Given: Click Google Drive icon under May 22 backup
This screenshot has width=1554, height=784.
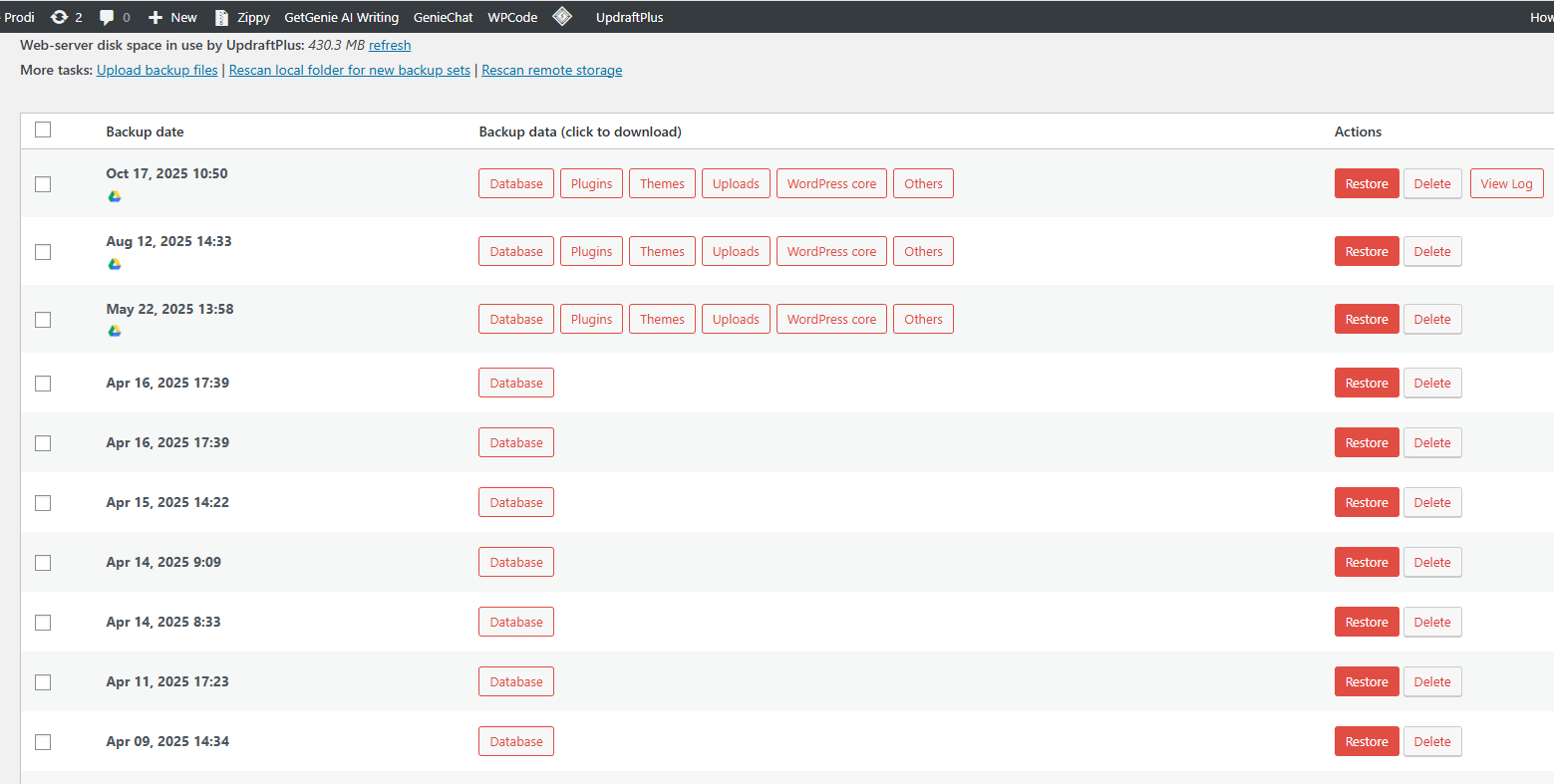Looking at the screenshot, I should point(115,331).
